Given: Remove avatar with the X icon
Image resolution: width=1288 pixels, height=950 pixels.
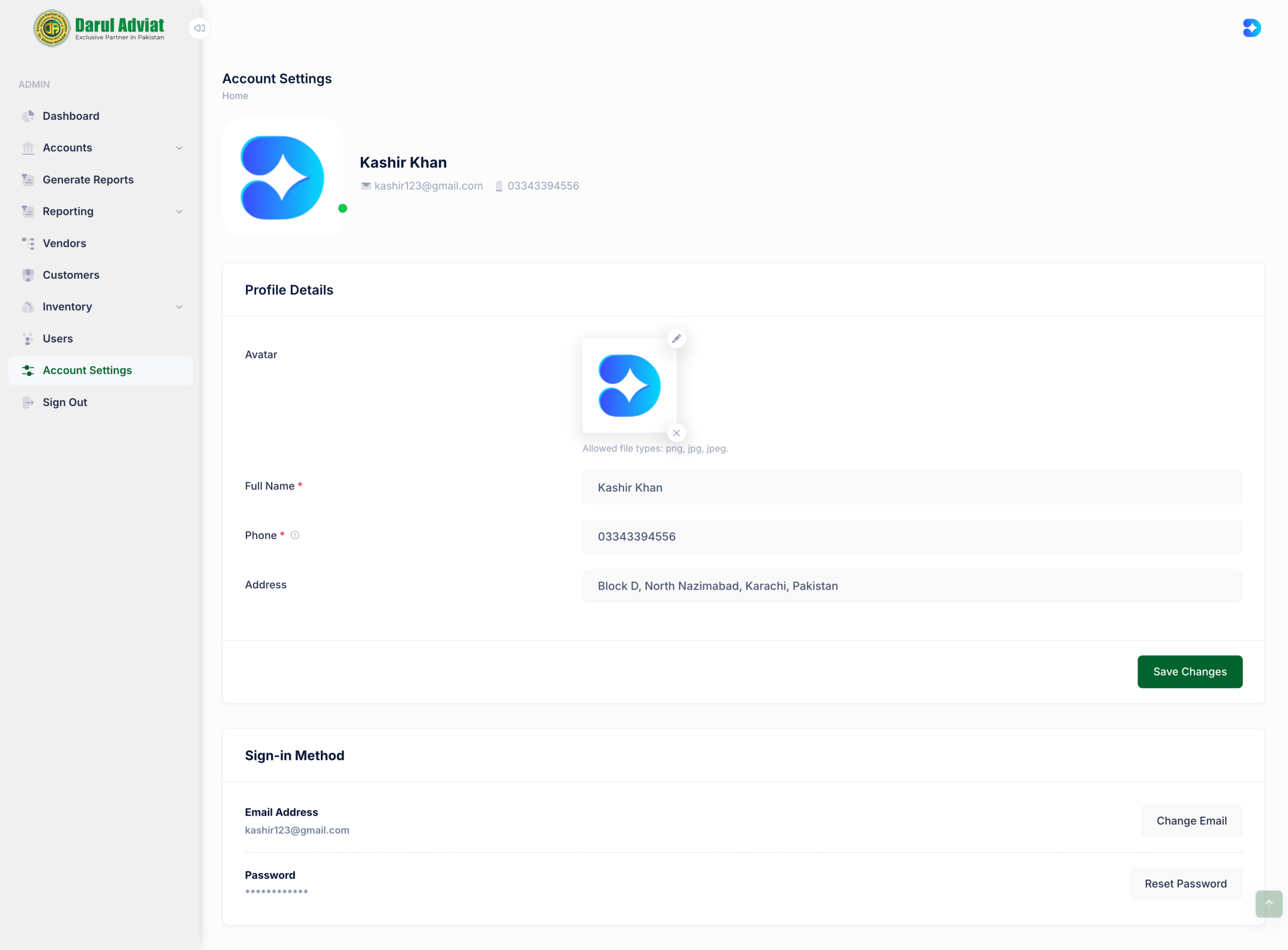Looking at the screenshot, I should point(676,433).
